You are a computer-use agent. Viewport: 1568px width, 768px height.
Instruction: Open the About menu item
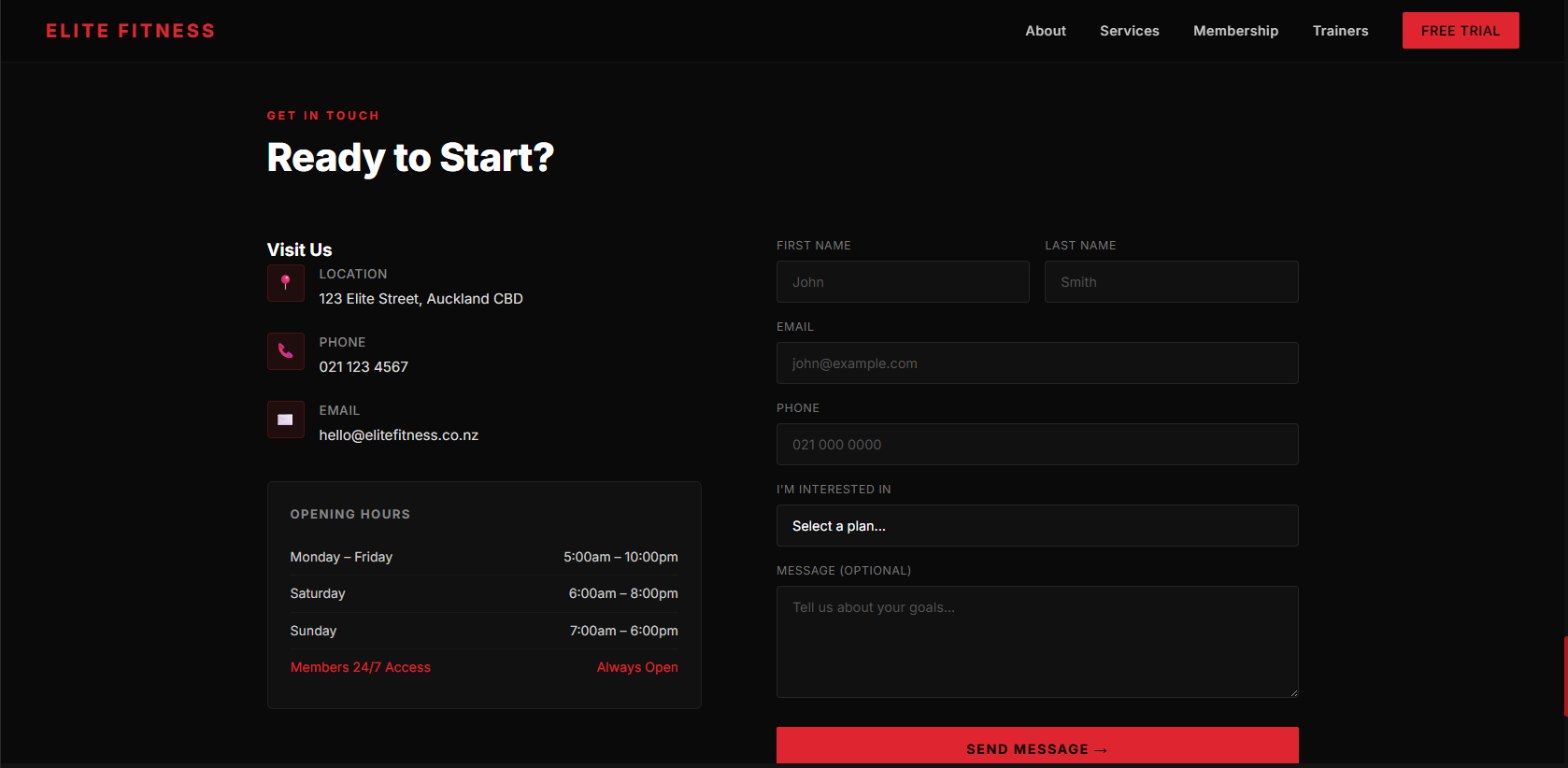(1045, 31)
